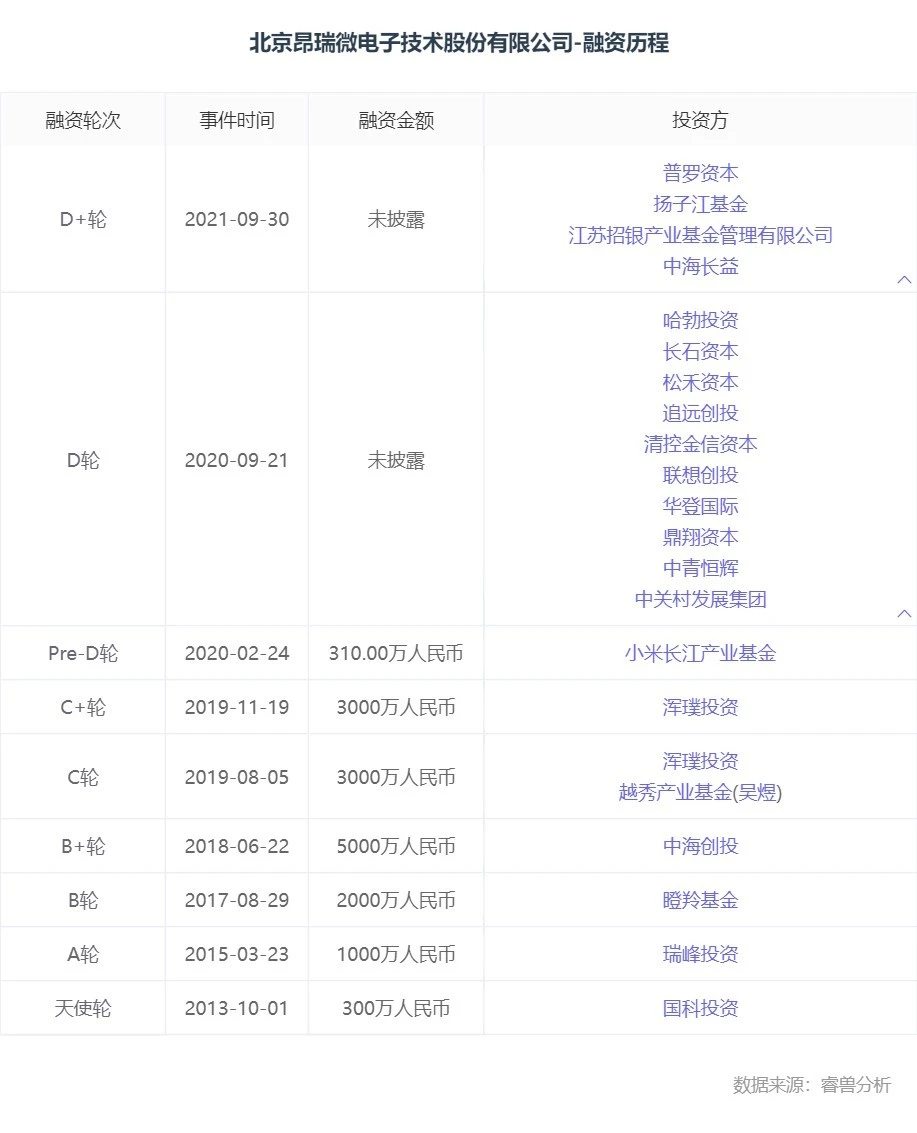The width and height of the screenshot is (917, 1133).
Task: Select the 中关村发展集团 link
Action: tap(700, 599)
